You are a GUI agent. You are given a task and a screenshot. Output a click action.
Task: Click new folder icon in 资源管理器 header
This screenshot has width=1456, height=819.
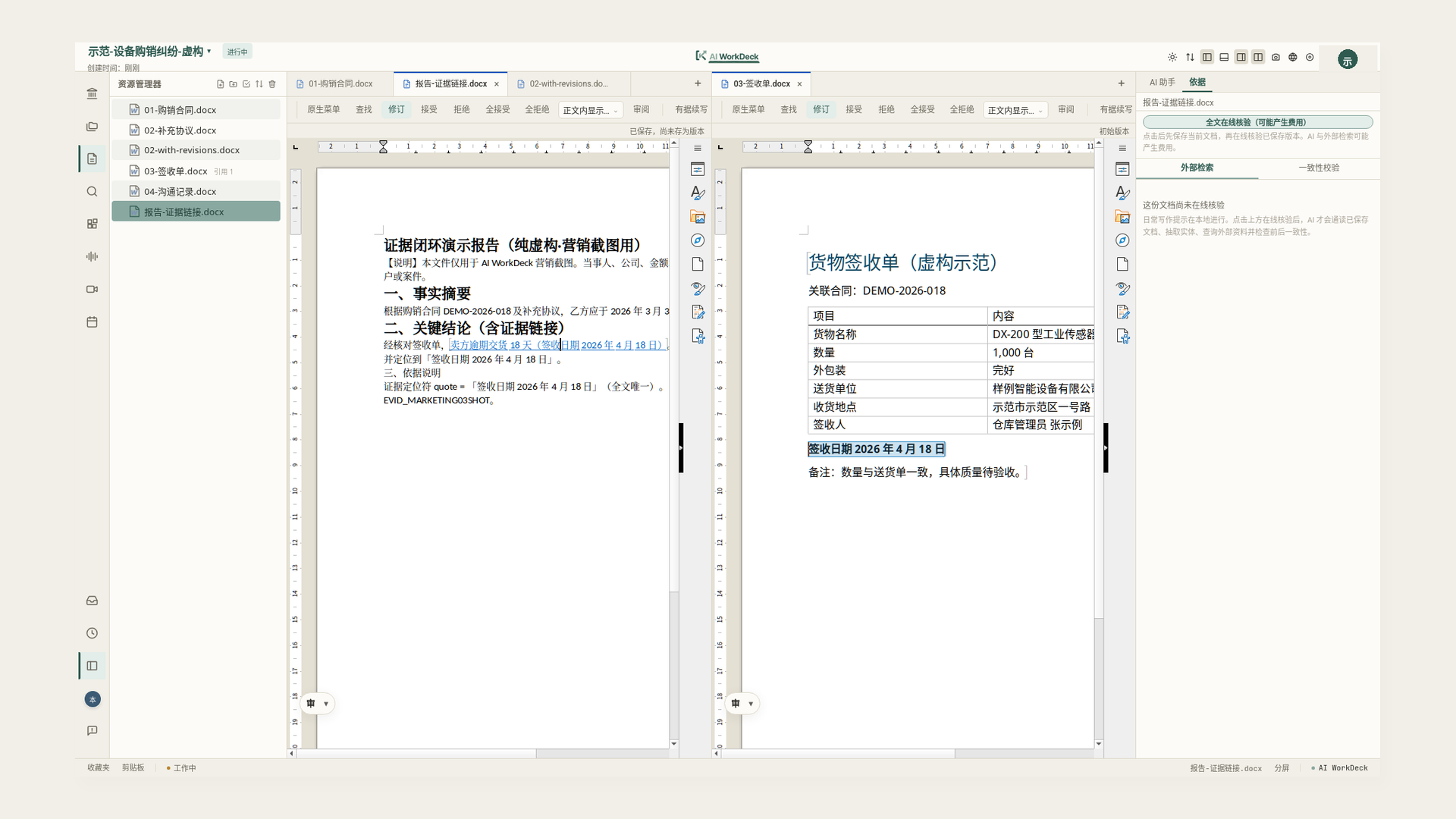click(234, 84)
